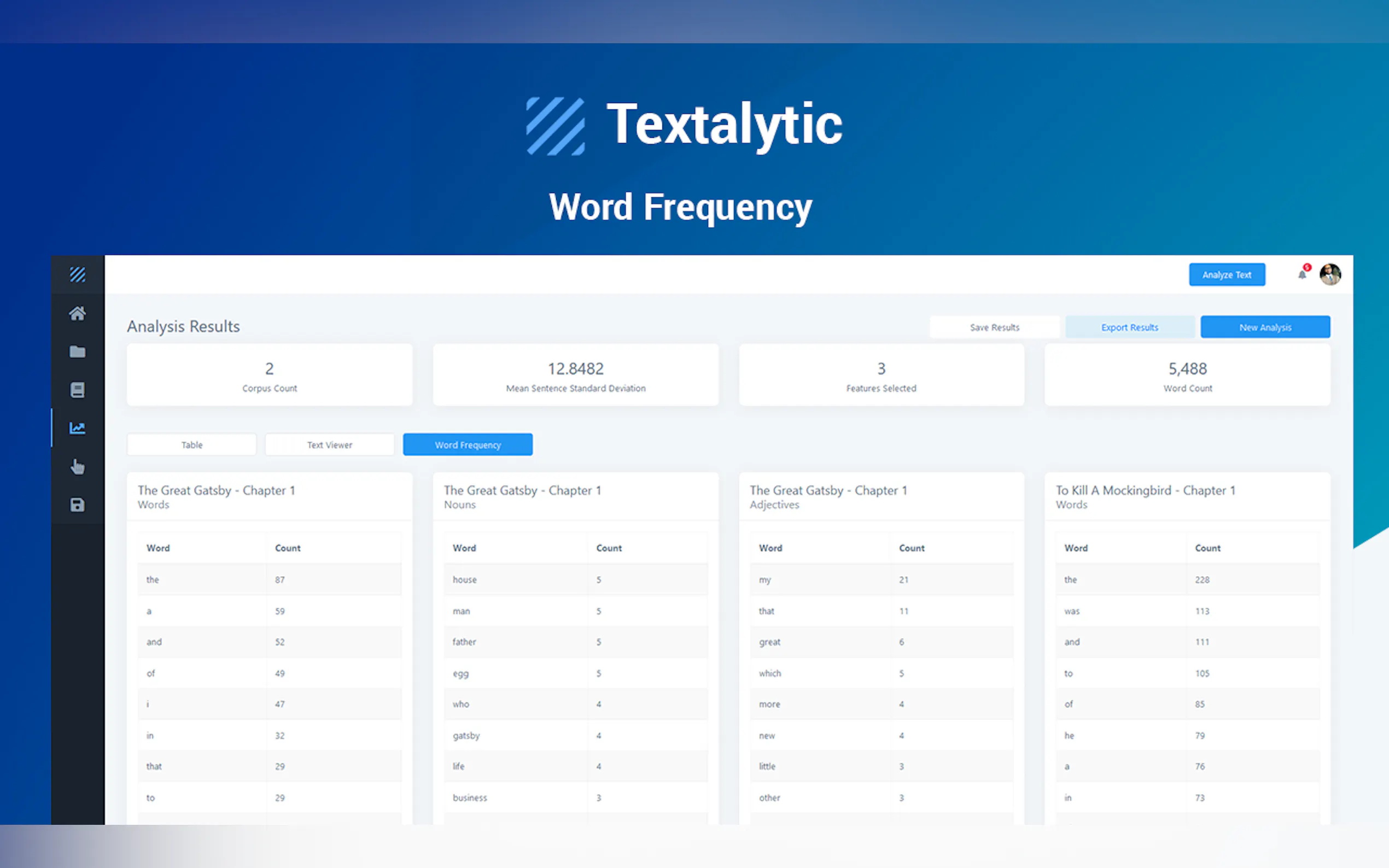Start a New Analysis
The width and height of the screenshot is (1389, 868).
tap(1265, 327)
